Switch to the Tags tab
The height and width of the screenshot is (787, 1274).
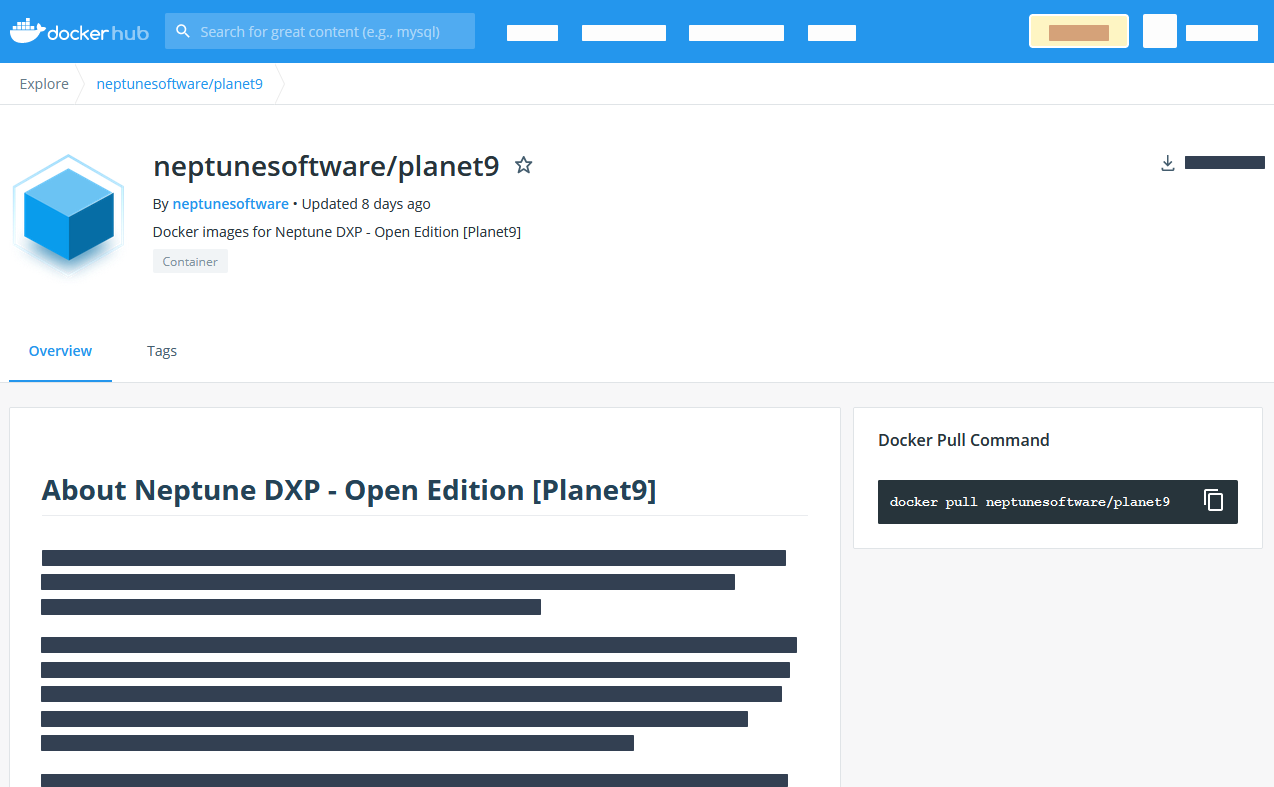coord(162,351)
